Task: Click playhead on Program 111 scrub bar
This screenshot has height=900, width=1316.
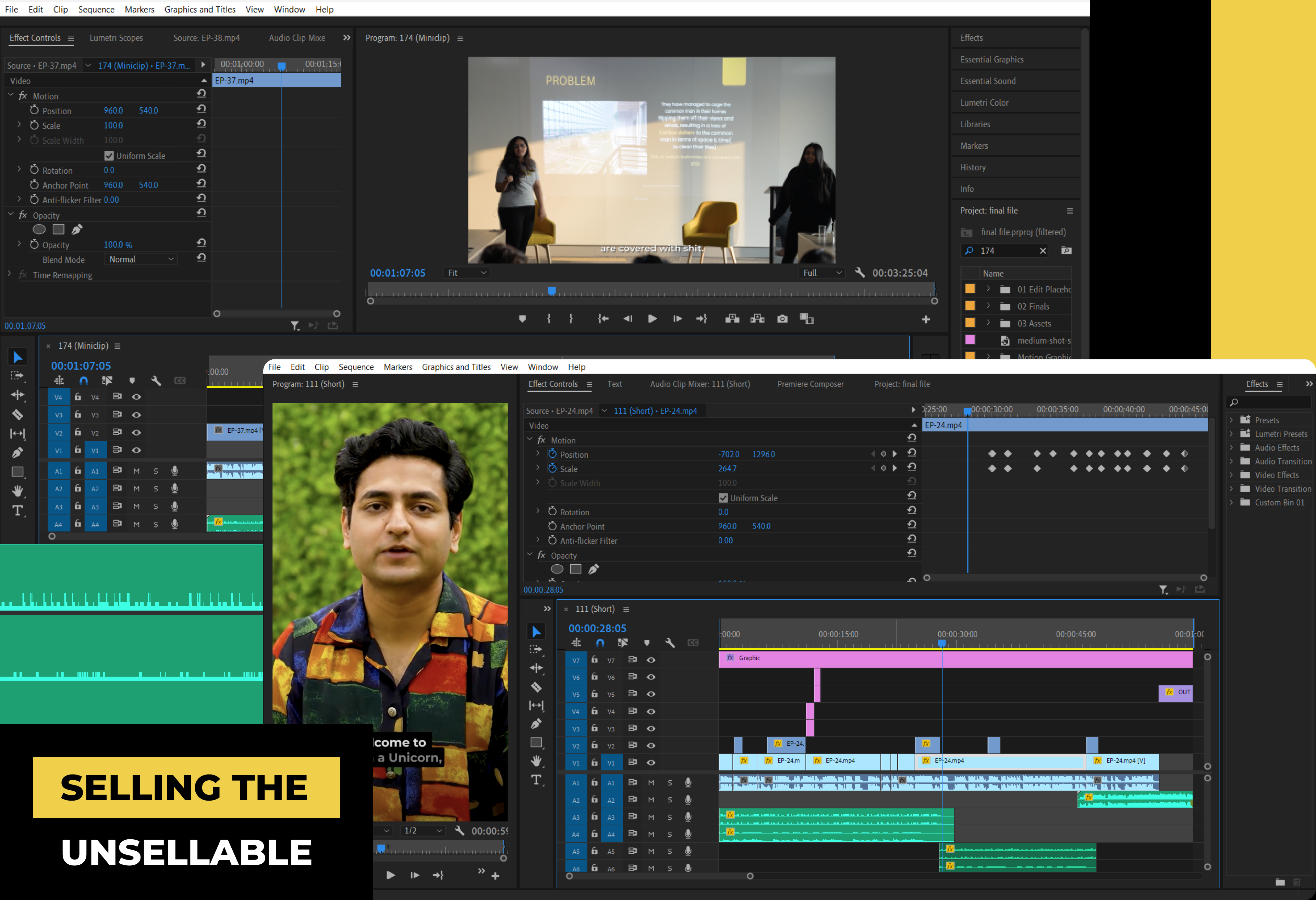Action: click(381, 848)
